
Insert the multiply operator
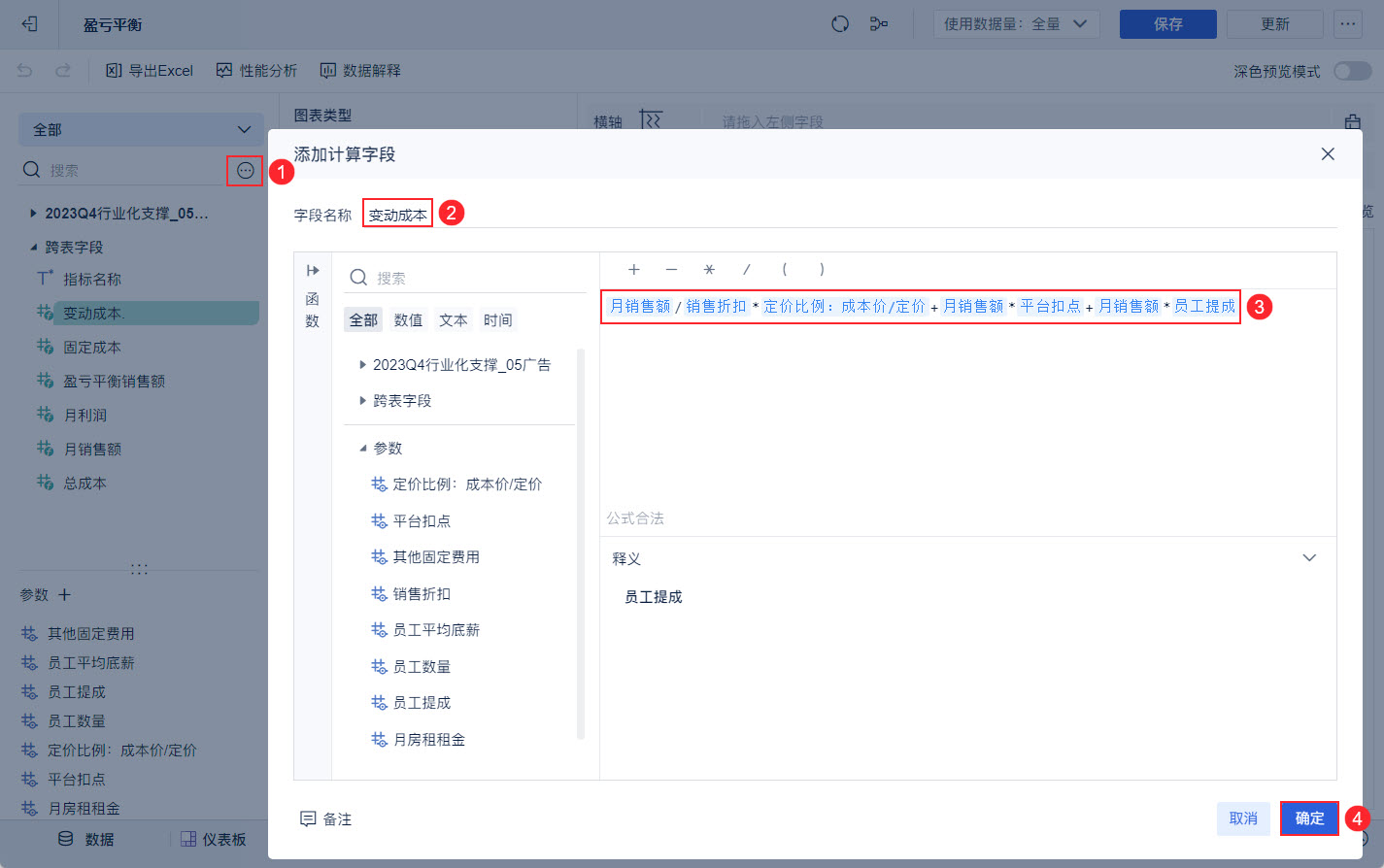[x=709, y=270]
